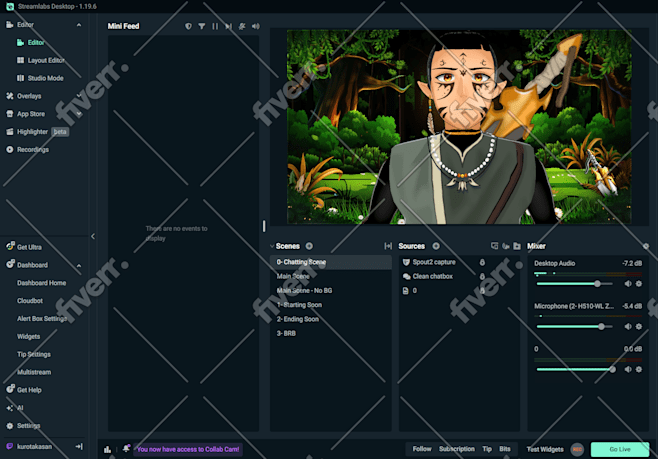Image resolution: width=658 pixels, height=459 pixels.
Task: Open Cloudbot settings
Action: [30, 301]
